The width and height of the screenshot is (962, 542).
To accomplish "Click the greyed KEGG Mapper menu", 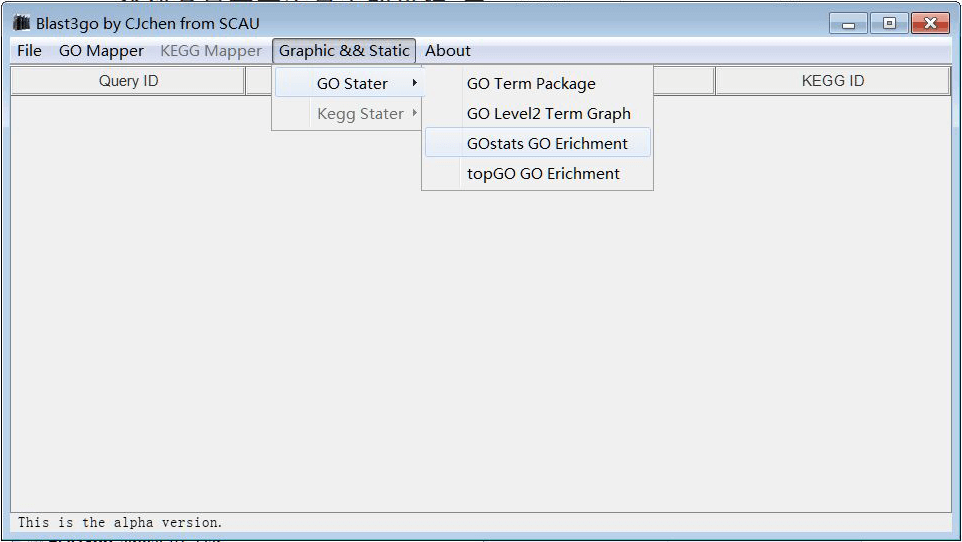I will pyautogui.click(x=211, y=51).
